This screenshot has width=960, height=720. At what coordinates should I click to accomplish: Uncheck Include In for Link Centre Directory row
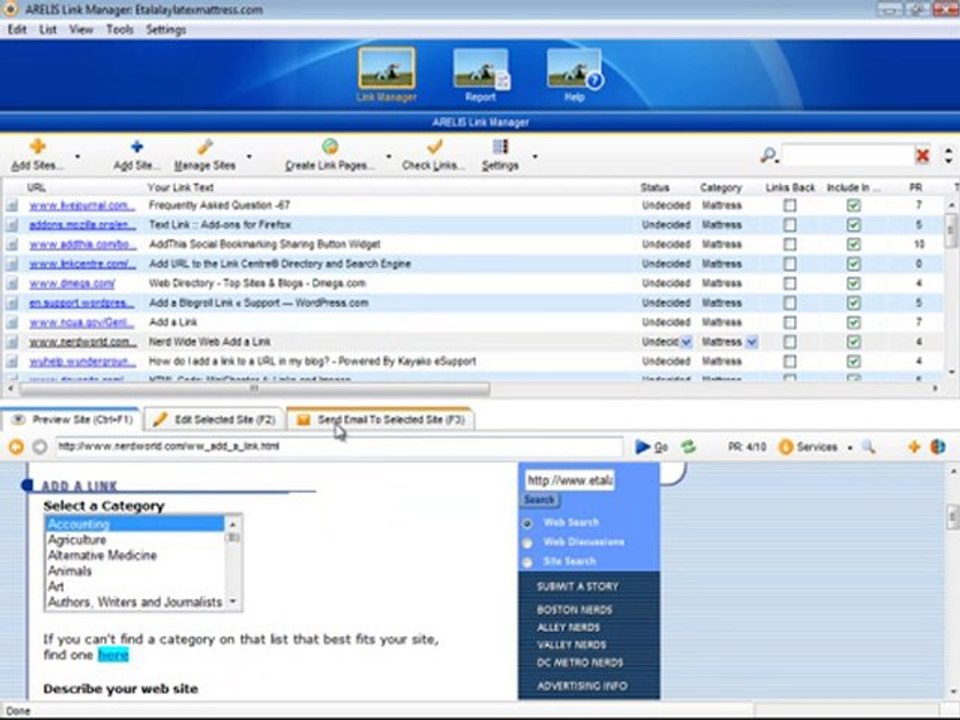tap(853, 264)
